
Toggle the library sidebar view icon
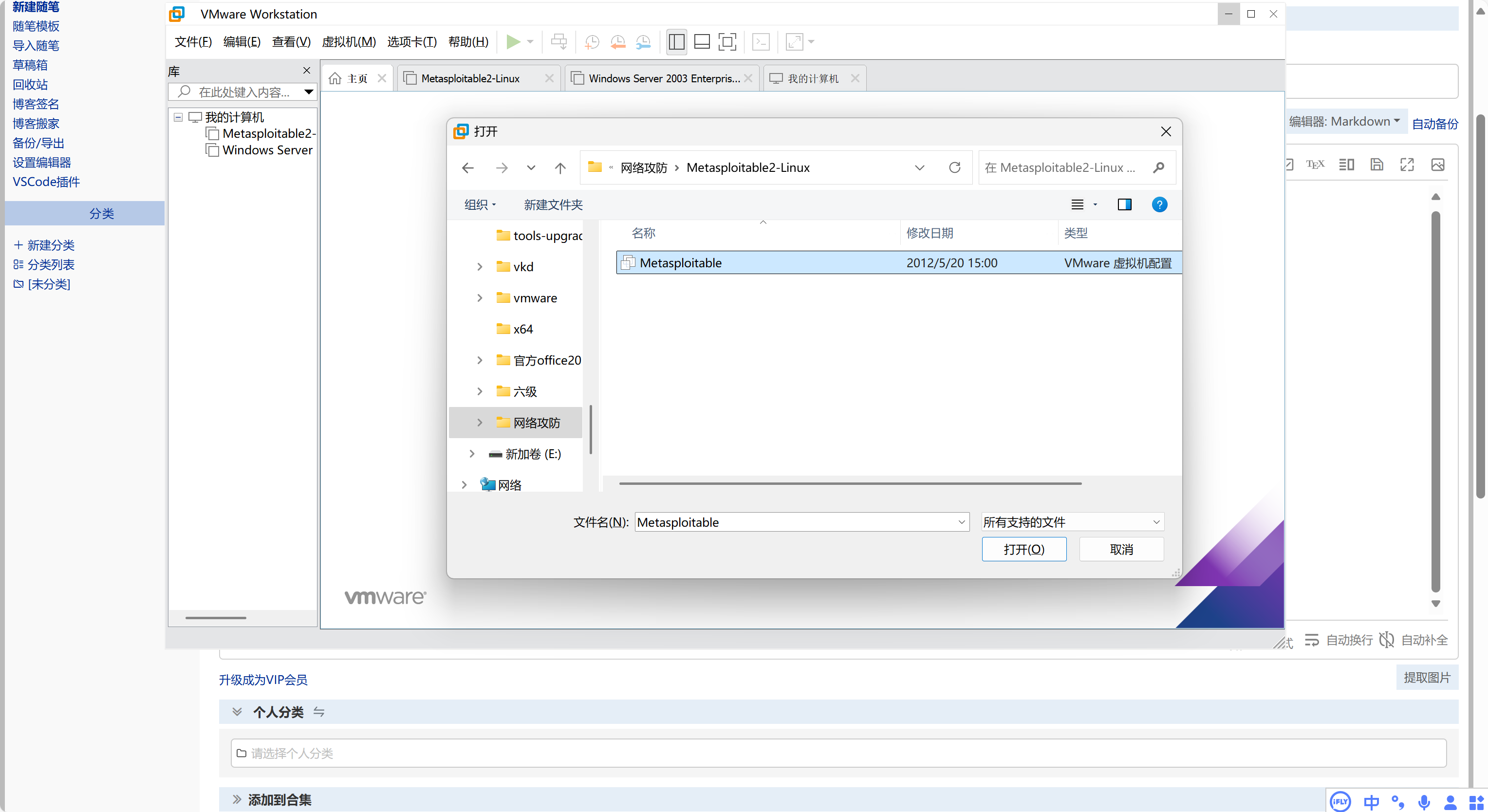676,41
